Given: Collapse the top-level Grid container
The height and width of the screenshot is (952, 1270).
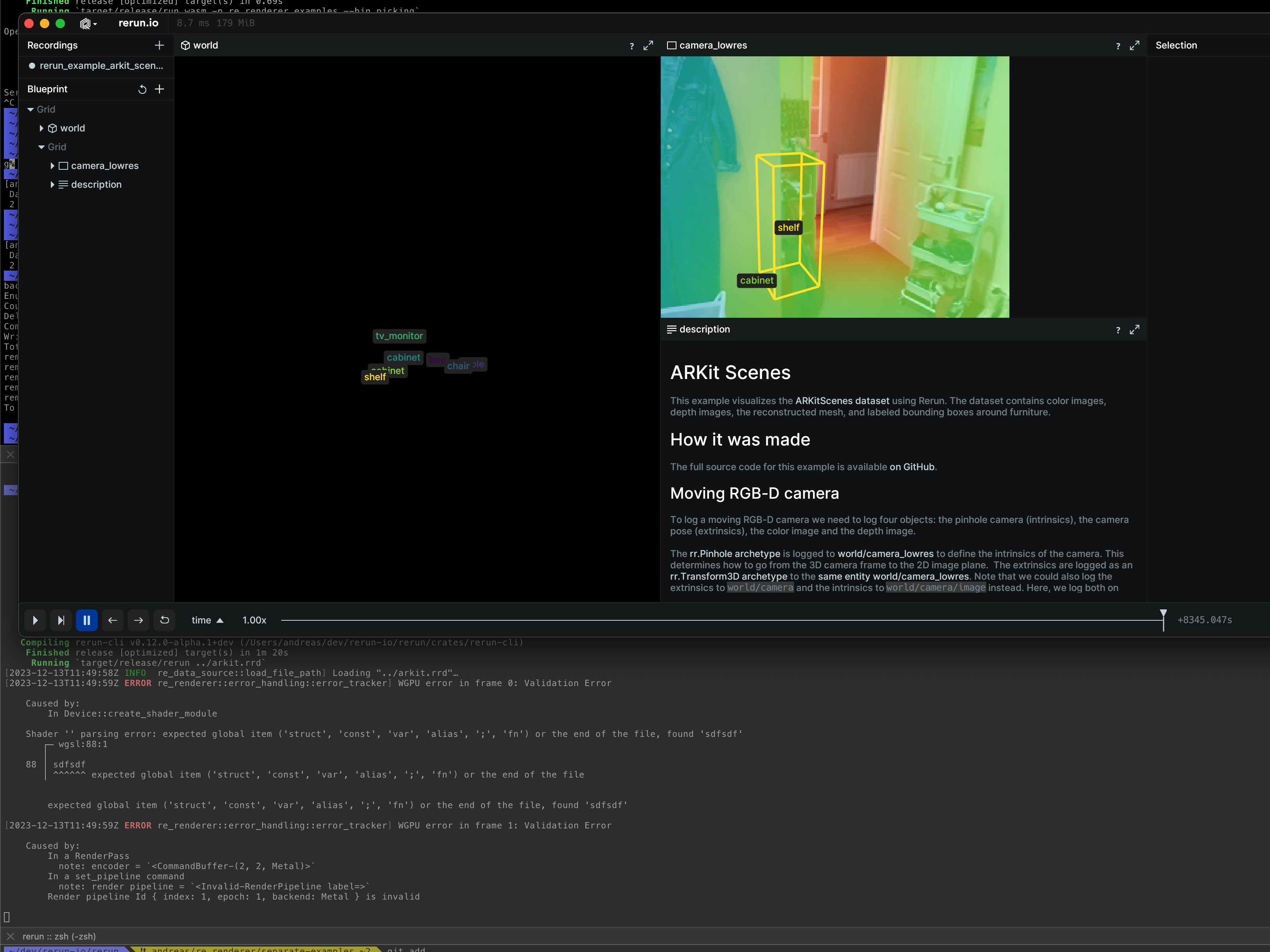Looking at the screenshot, I should point(31,110).
